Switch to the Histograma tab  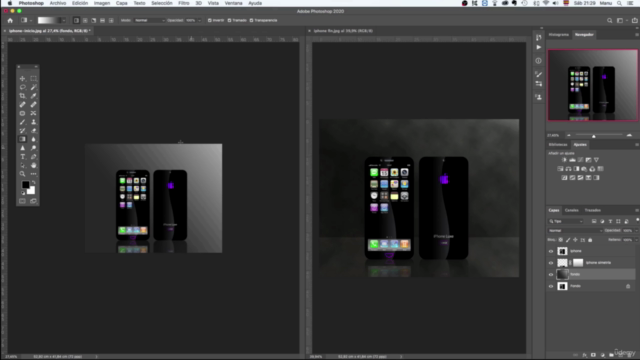[558, 35]
